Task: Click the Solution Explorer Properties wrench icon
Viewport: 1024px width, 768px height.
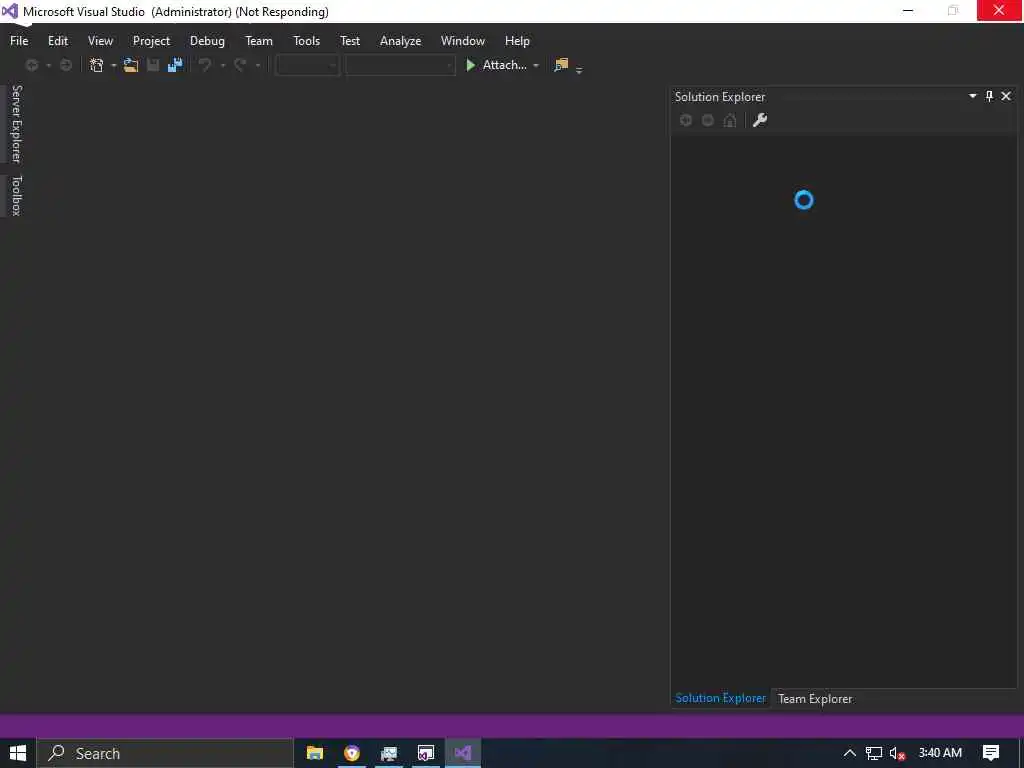Action: (760, 120)
